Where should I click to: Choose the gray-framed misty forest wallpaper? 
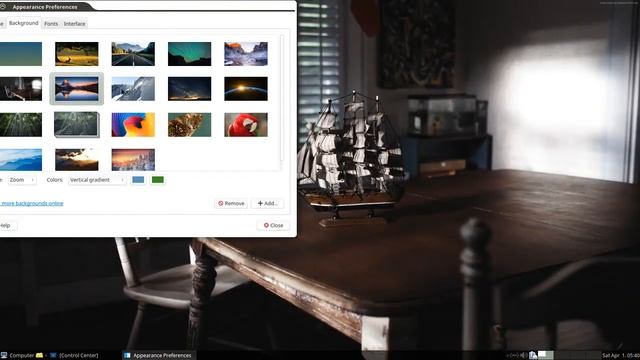coord(77,124)
